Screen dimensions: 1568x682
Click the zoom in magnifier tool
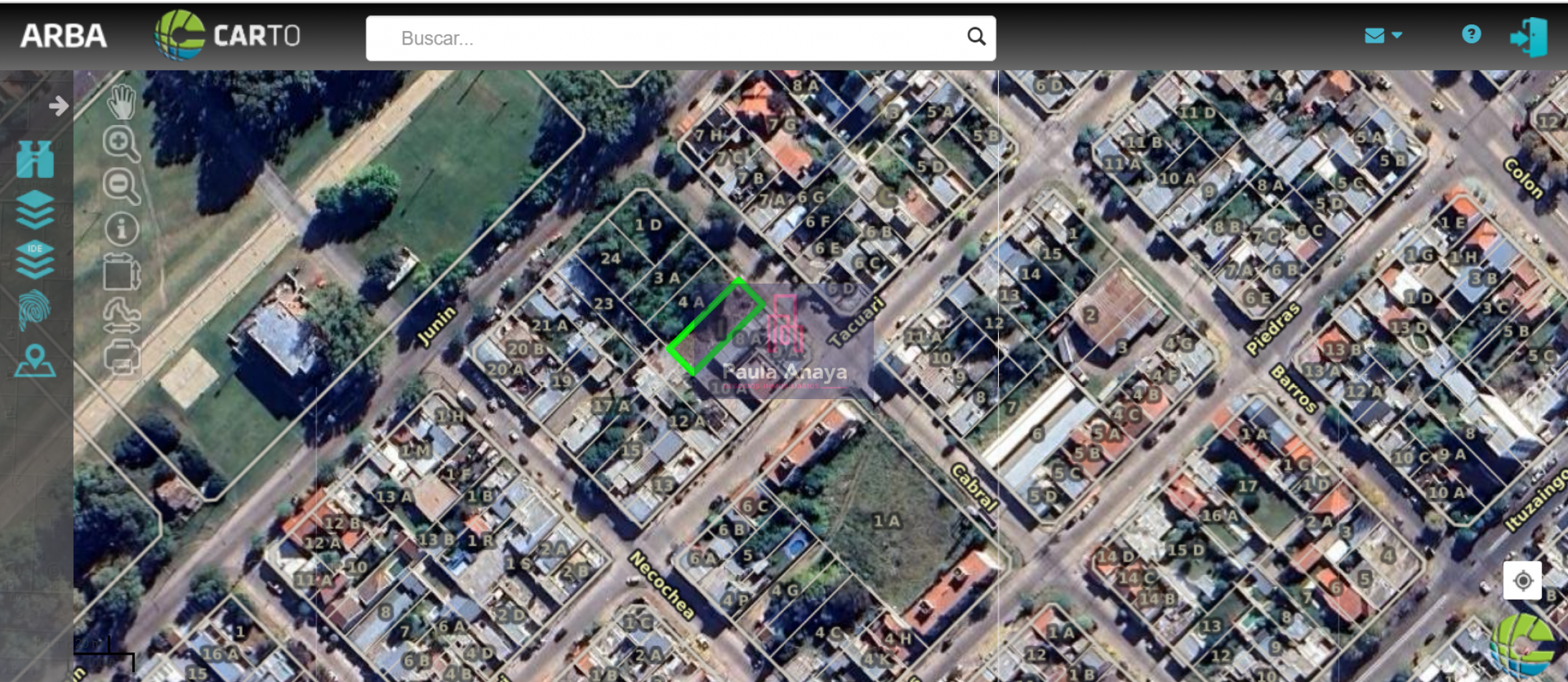[x=121, y=144]
